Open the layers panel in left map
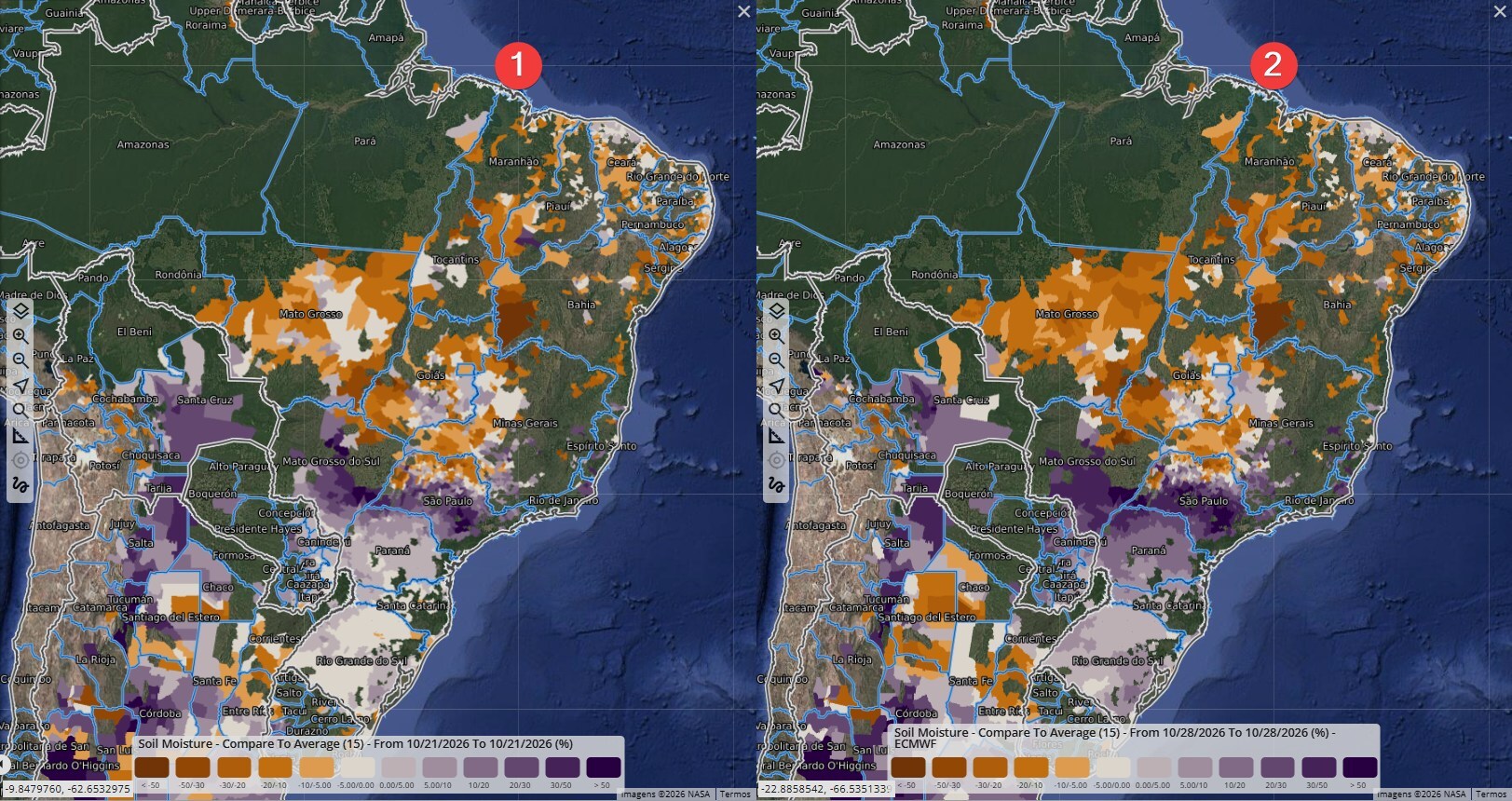Screen dimensions: 1512x801 [x=20, y=311]
